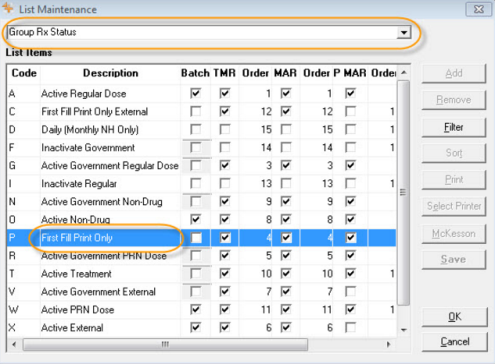Select the Inactivate Regular description
The height and width of the screenshot is (364, 495).
79,184
